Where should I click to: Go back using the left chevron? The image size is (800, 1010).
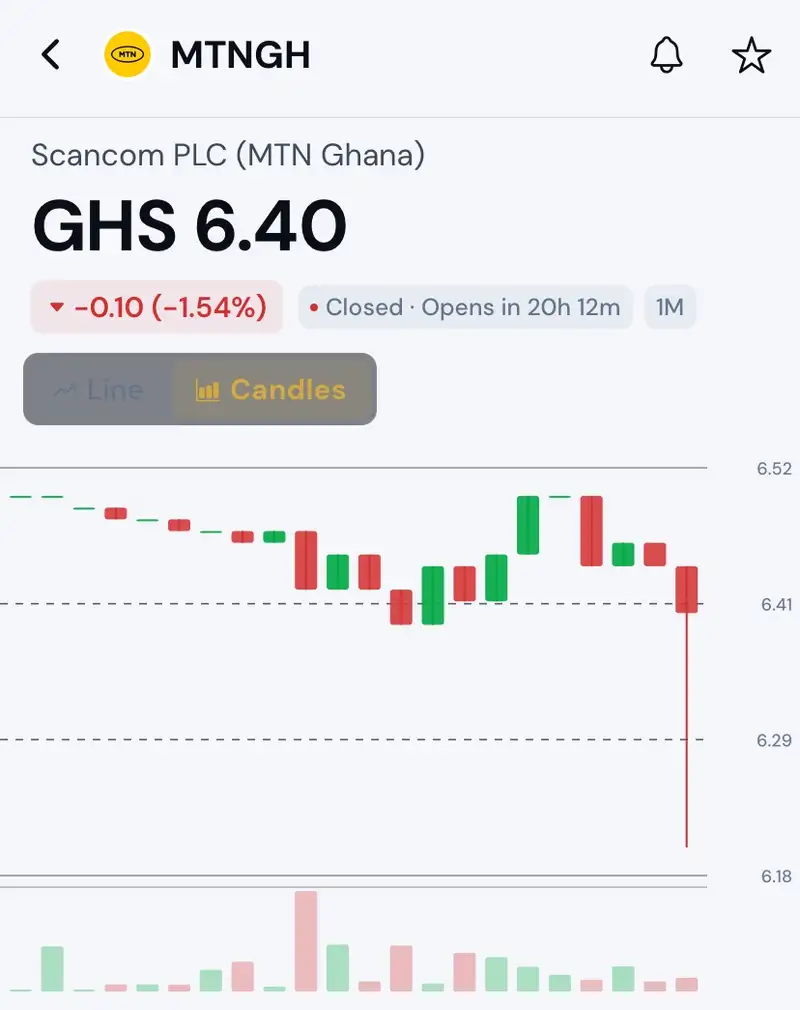tap(50, 55)
